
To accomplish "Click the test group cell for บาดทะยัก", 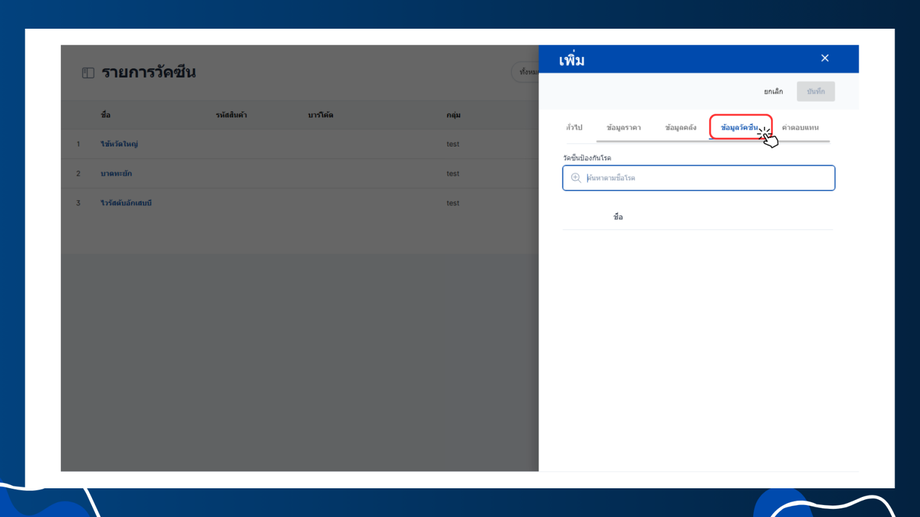I will pyautogui.click(x=452, y=174).
